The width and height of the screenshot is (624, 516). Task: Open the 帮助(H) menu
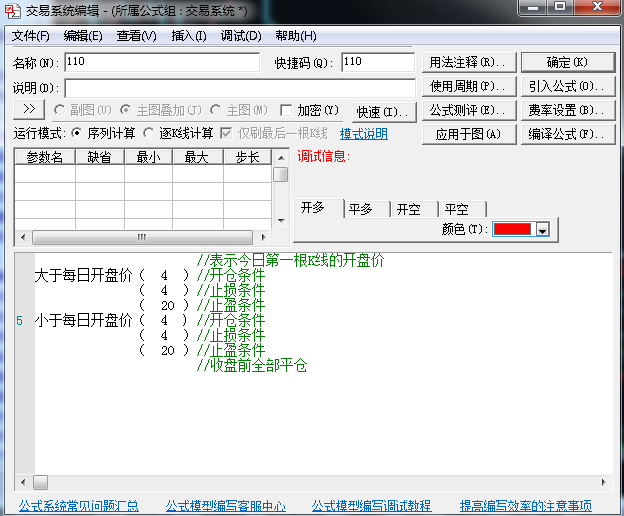tap(296, 36)
